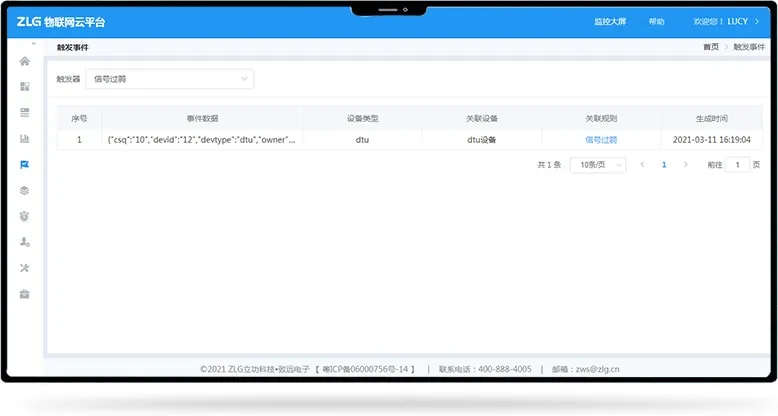Viewport: 778px width, 416px height.
Task: Click the next page arrow in pagination
Action: (685, 165)
